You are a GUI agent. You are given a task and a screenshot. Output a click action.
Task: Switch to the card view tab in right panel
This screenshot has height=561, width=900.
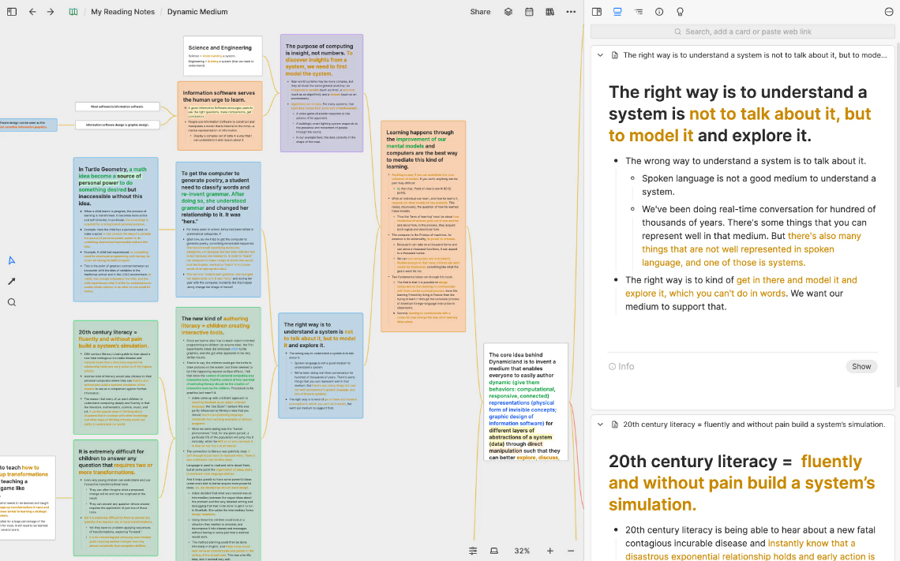click(x=617, y=12)
